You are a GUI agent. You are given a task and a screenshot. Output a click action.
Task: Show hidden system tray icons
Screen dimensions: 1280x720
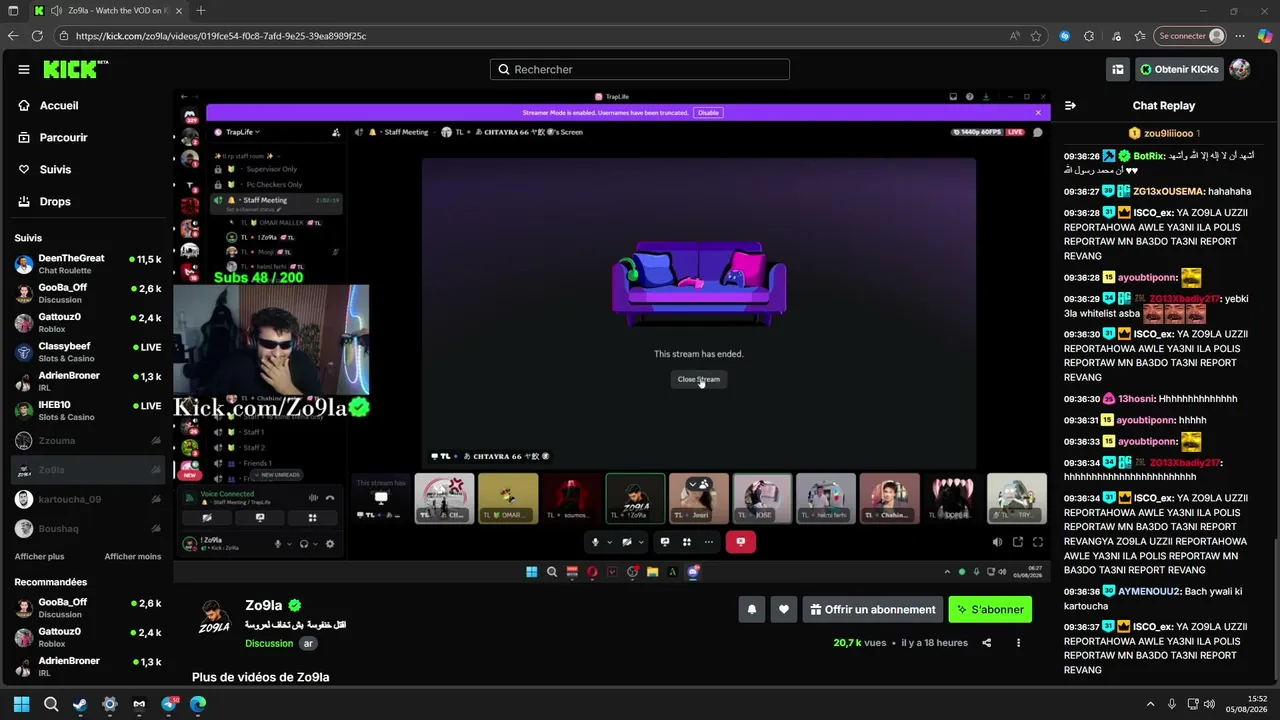pyautogui.click(x=1150, y=704)
